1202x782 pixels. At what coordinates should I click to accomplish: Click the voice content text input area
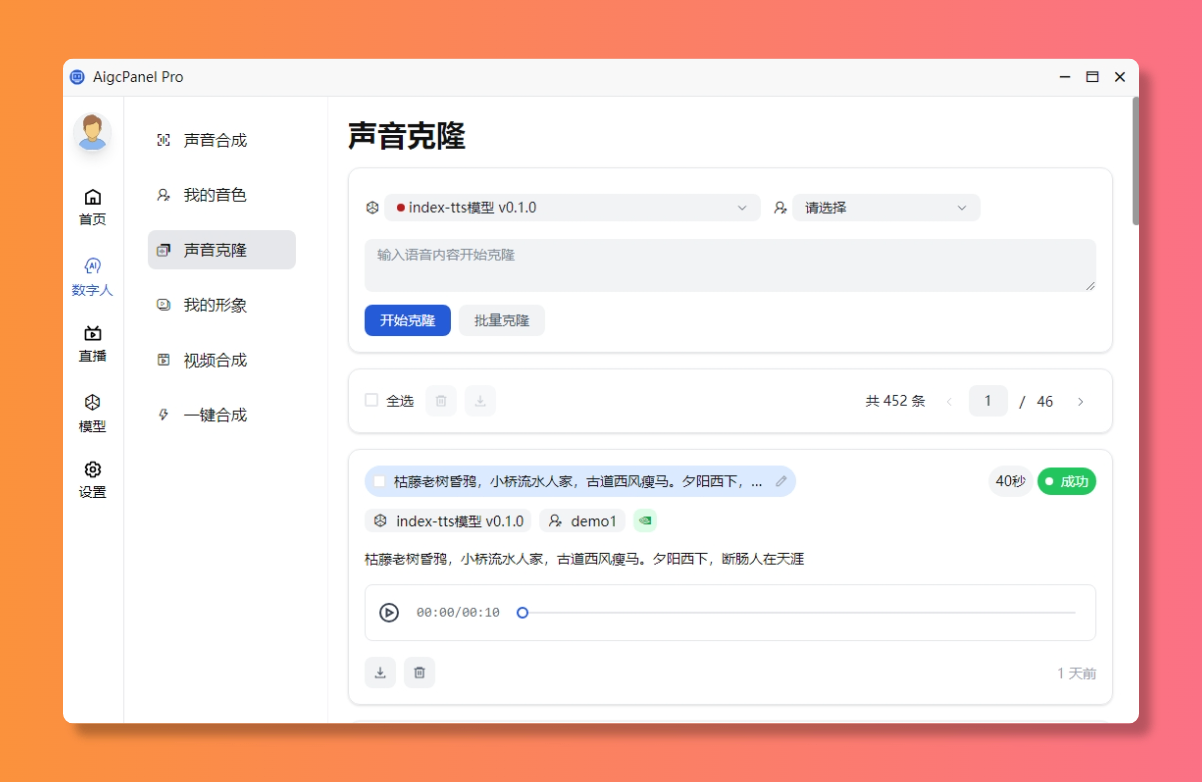pos(729,265)
